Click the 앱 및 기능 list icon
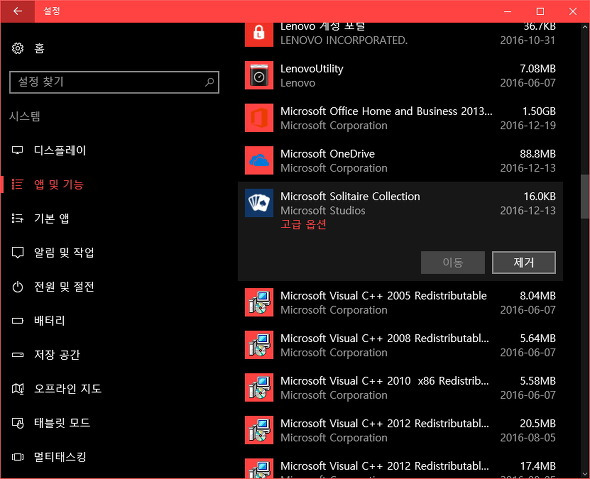 click(x=17, y=184)
